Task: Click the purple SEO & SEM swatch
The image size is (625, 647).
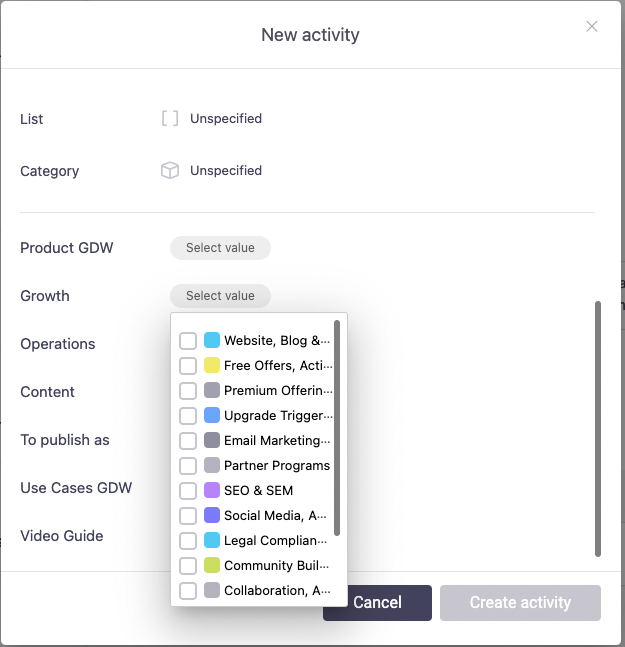Action: pyautogui.click(x=212, y=491)
